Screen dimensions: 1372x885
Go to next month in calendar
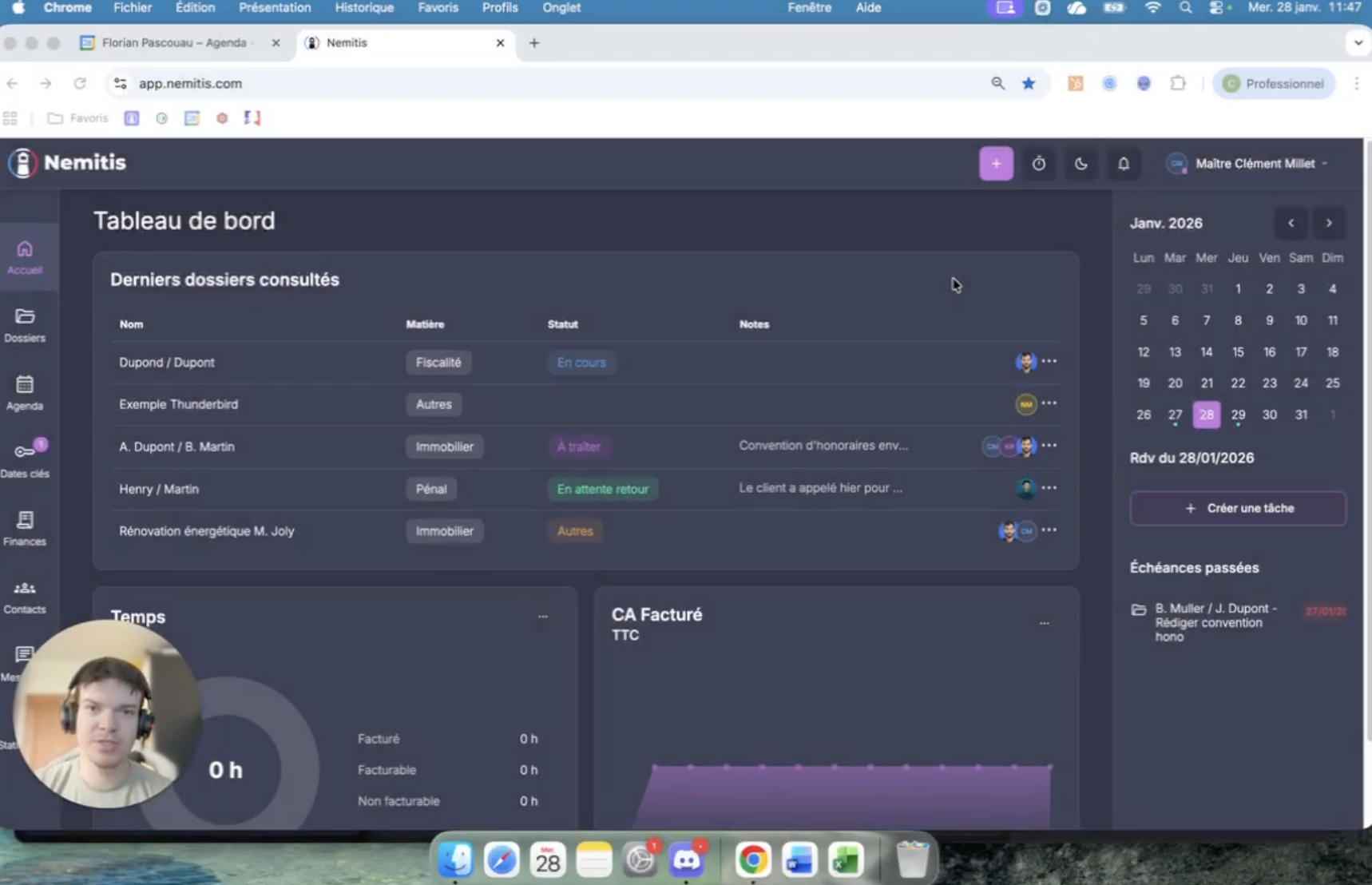[1329, 224]
